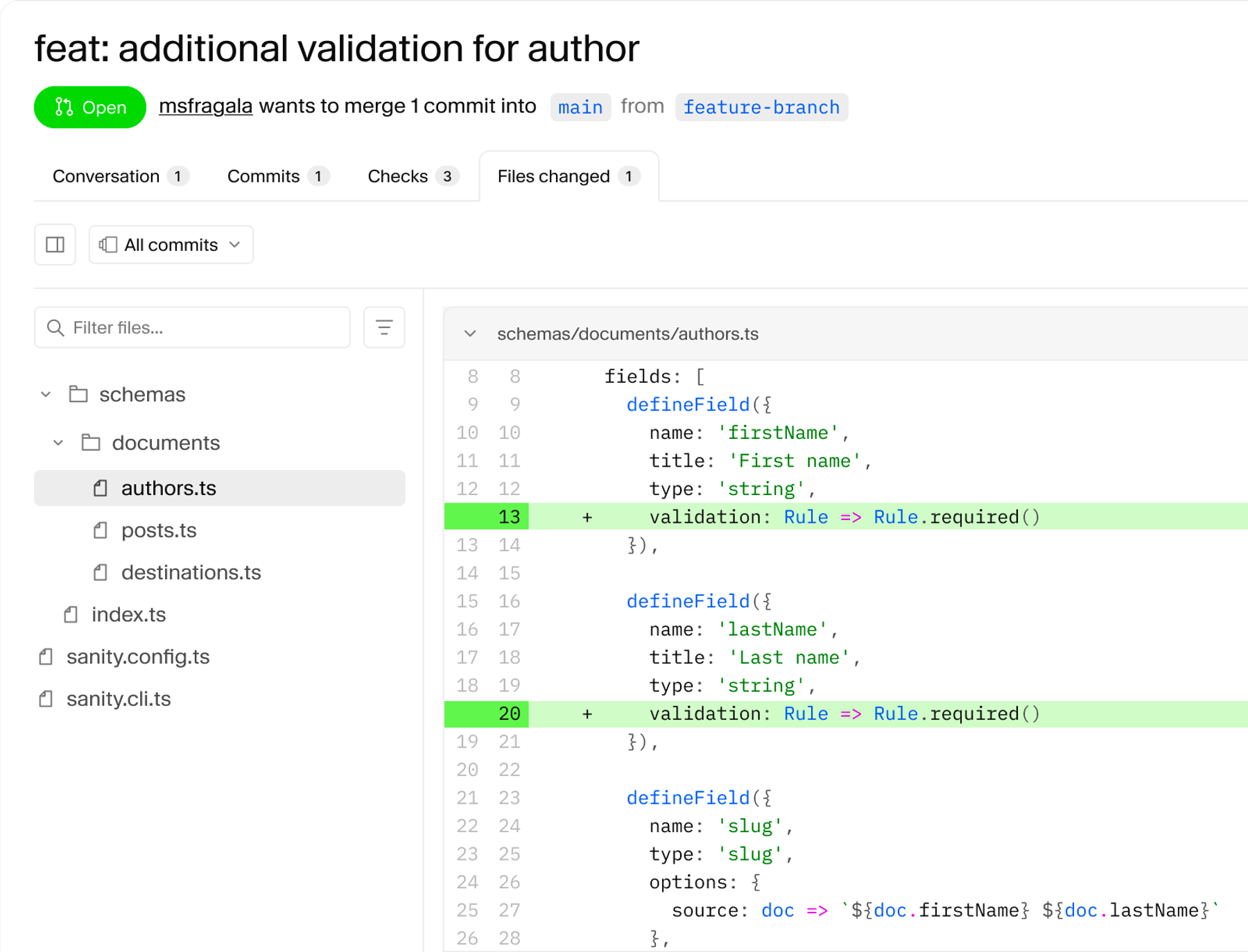Select posts.ts in the file tree
Image resolution: width=1248 pixels, height=952 pixels.
point(159,530)
